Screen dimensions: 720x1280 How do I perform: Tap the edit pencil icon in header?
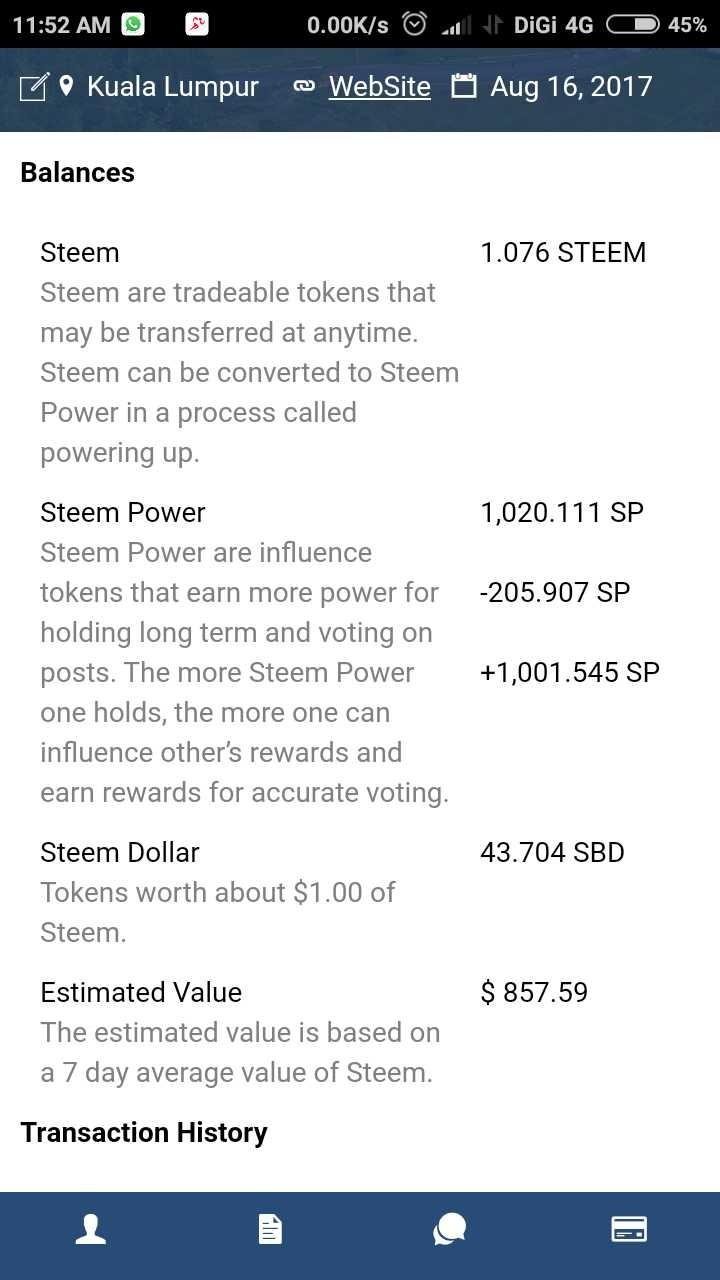click(33, 88)
